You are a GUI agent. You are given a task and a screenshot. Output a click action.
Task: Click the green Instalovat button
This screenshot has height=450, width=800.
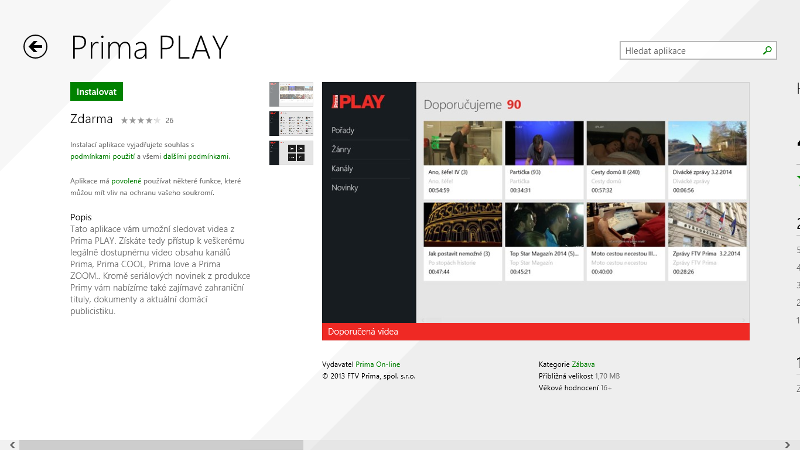click(96, 91)
